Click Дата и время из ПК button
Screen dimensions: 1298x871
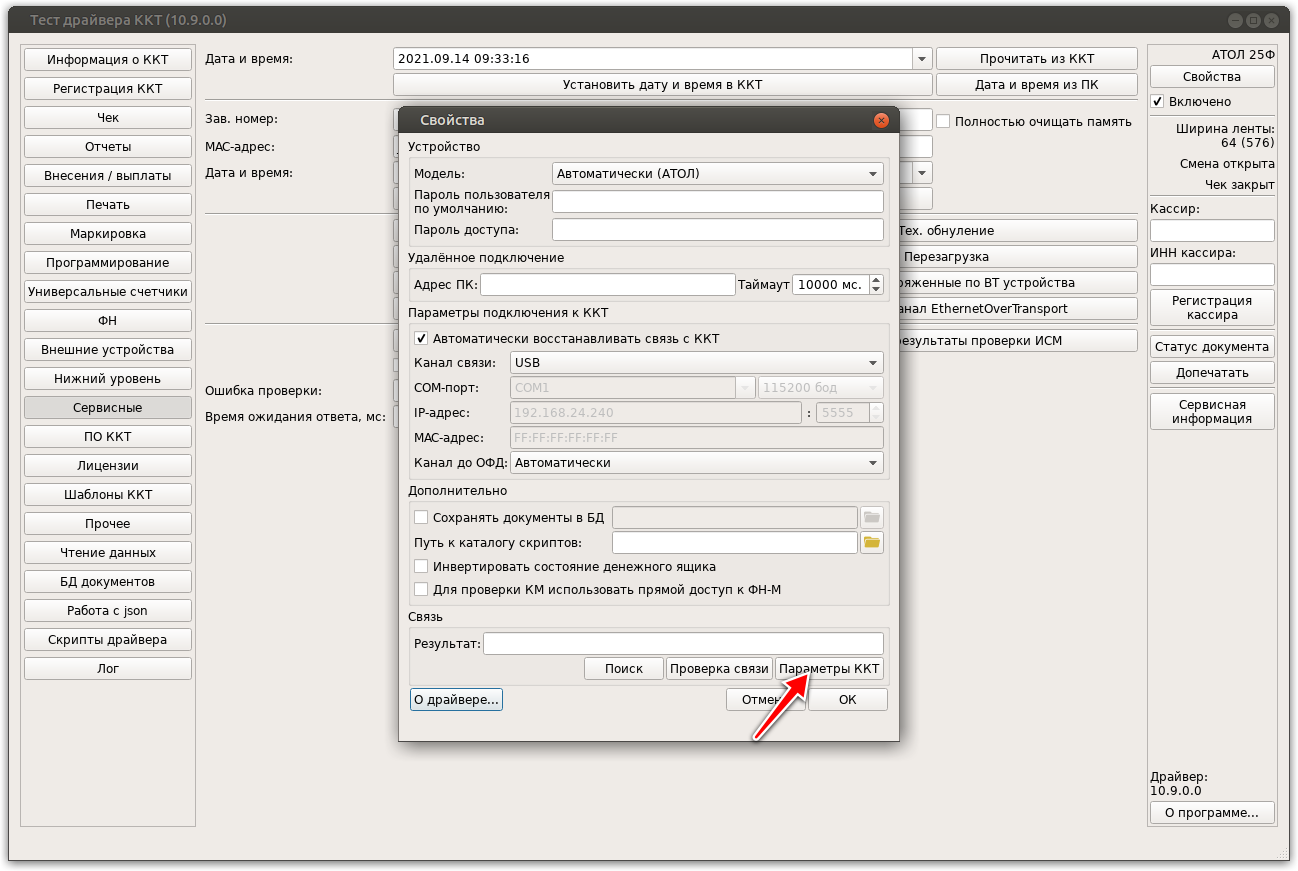click(x=1037, y=84)
